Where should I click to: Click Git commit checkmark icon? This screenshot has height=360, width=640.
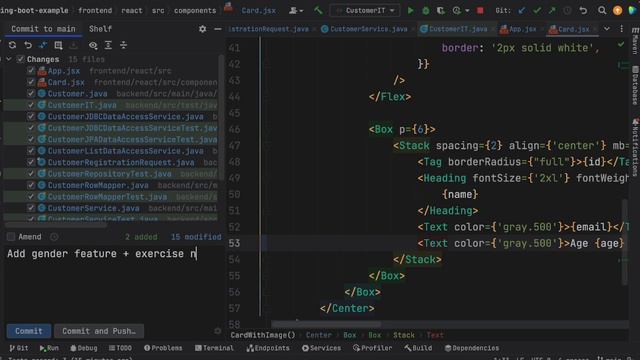(537, 11)
